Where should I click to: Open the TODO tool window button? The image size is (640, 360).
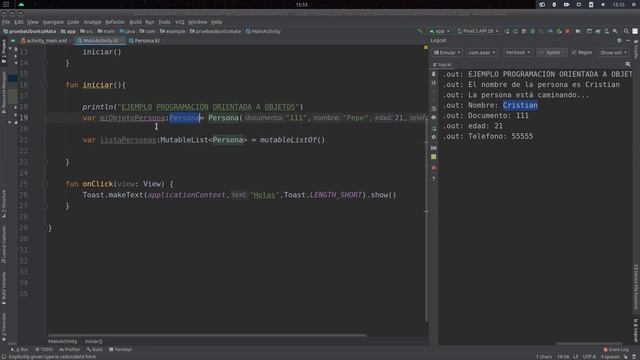44,350
